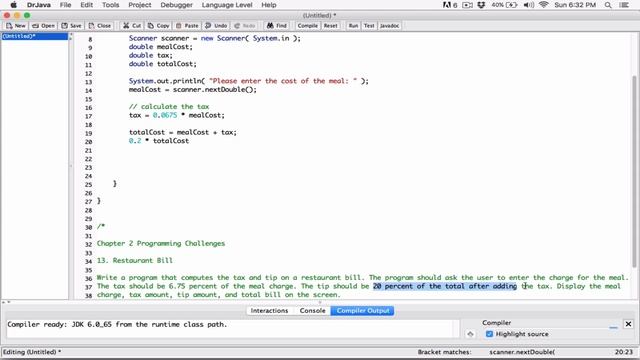Click the Dropbox icon in menu bar

tap(481, 5)
